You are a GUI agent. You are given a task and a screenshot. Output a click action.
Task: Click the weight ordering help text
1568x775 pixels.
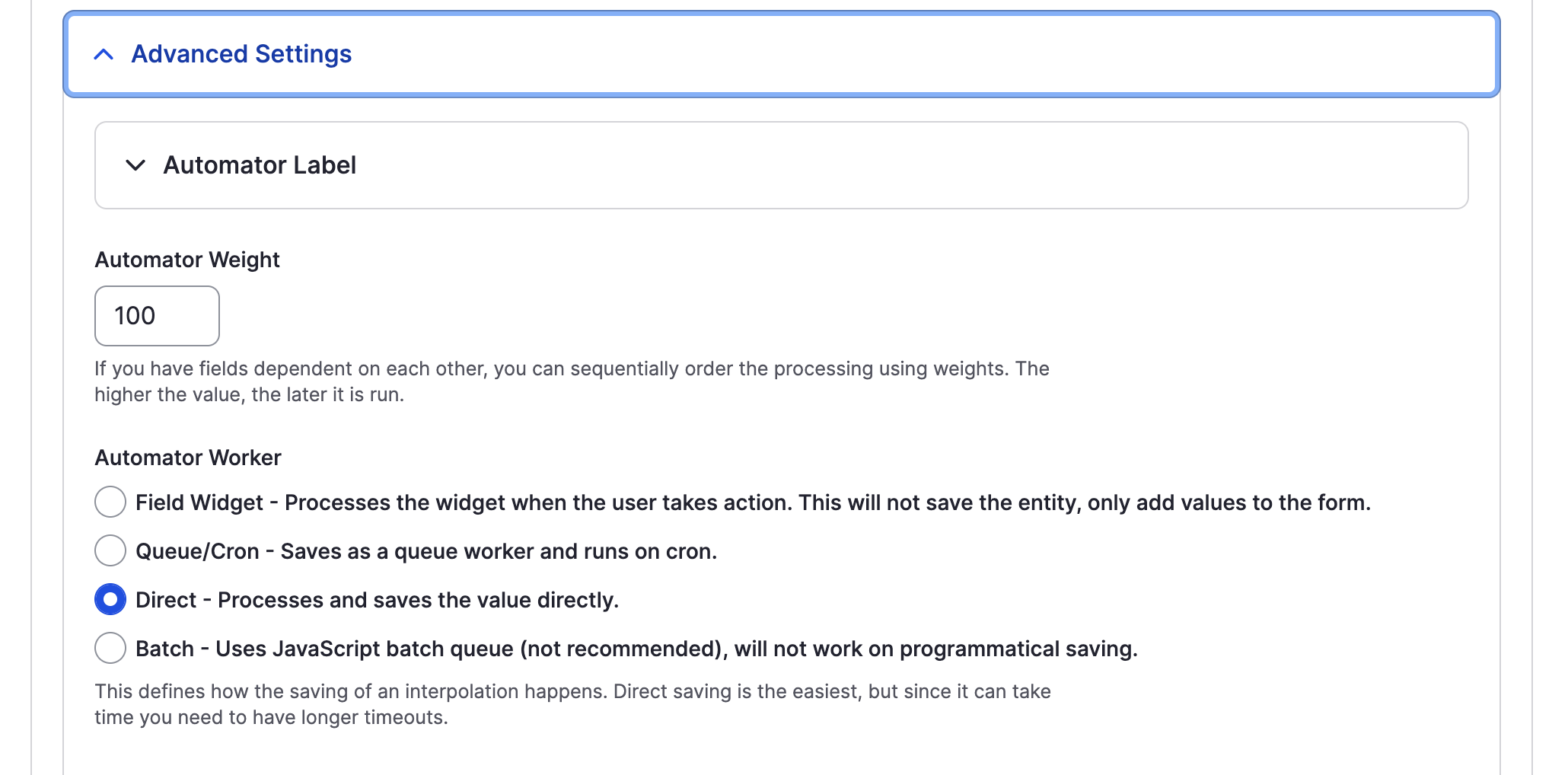(x=571, y=381)
